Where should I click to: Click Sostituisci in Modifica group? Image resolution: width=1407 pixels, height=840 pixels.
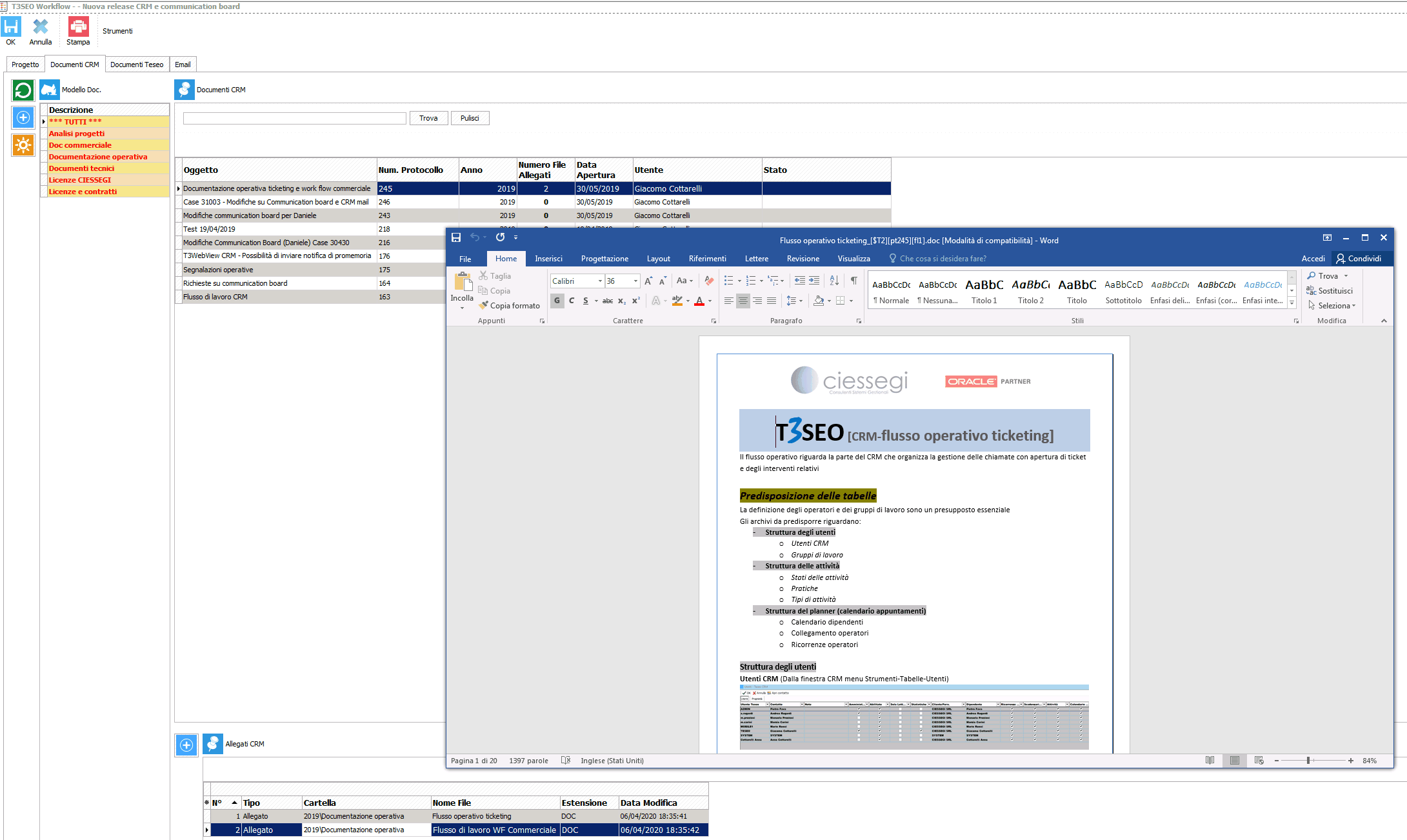(1330, 291)
